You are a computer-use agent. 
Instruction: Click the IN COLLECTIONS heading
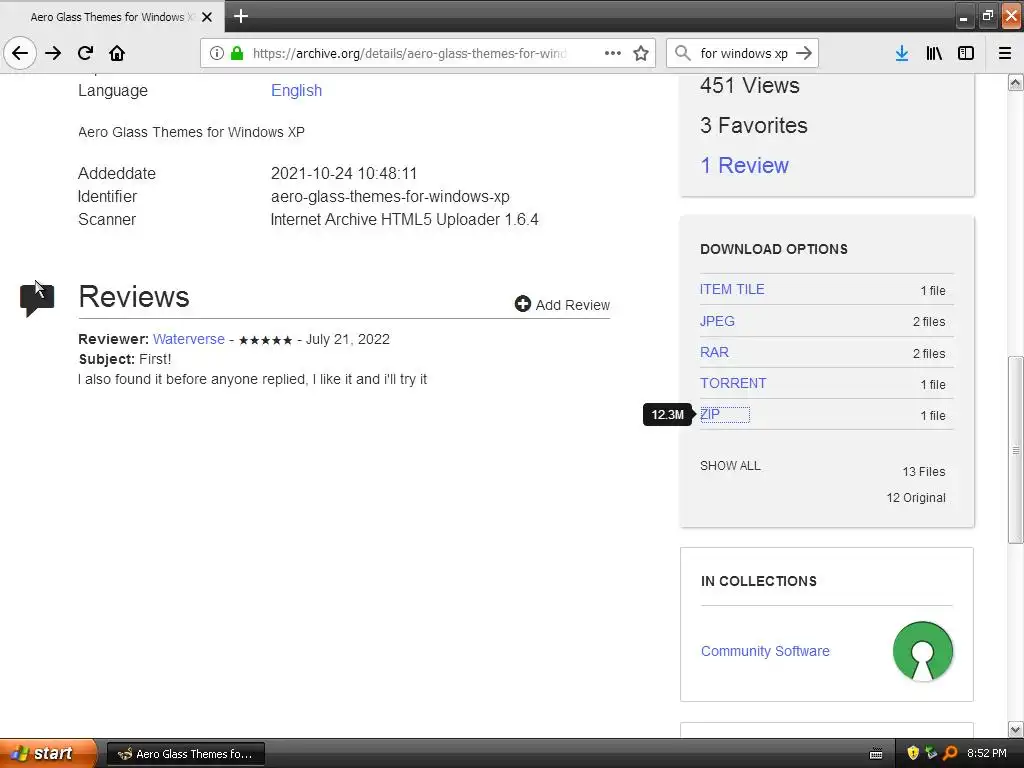coord(758,581)
